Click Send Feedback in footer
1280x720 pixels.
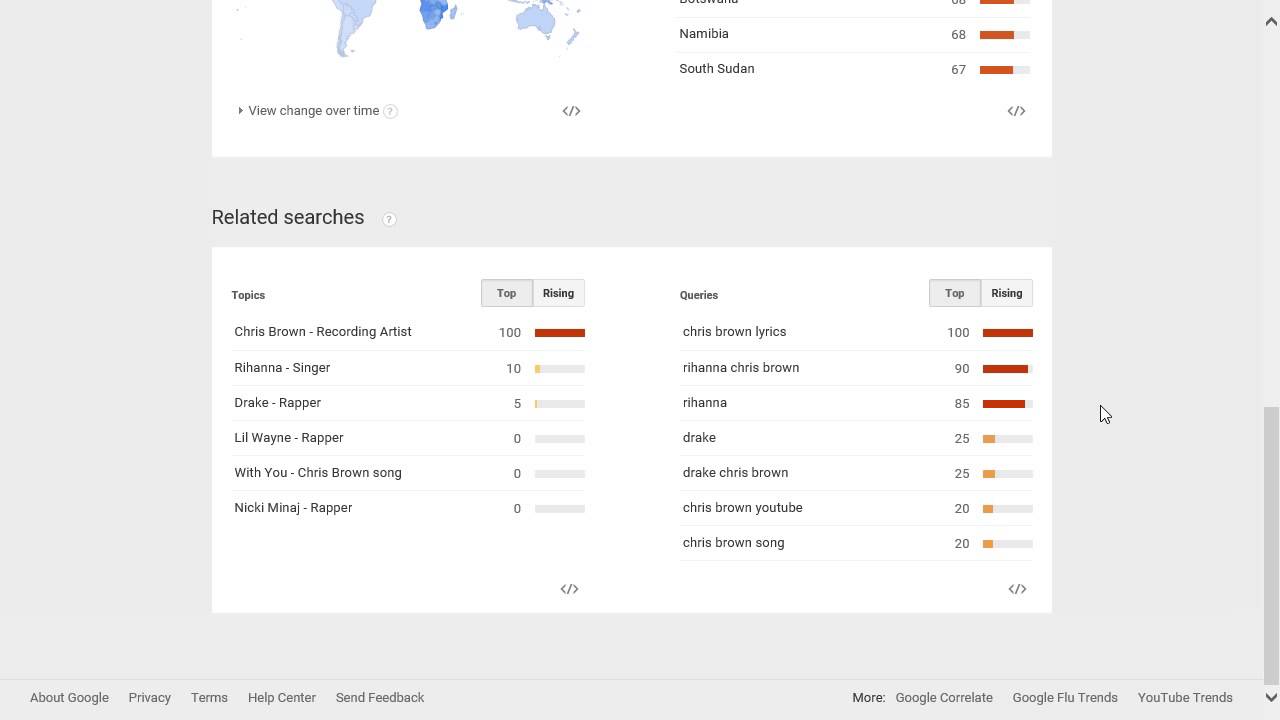tap(380, 698)
